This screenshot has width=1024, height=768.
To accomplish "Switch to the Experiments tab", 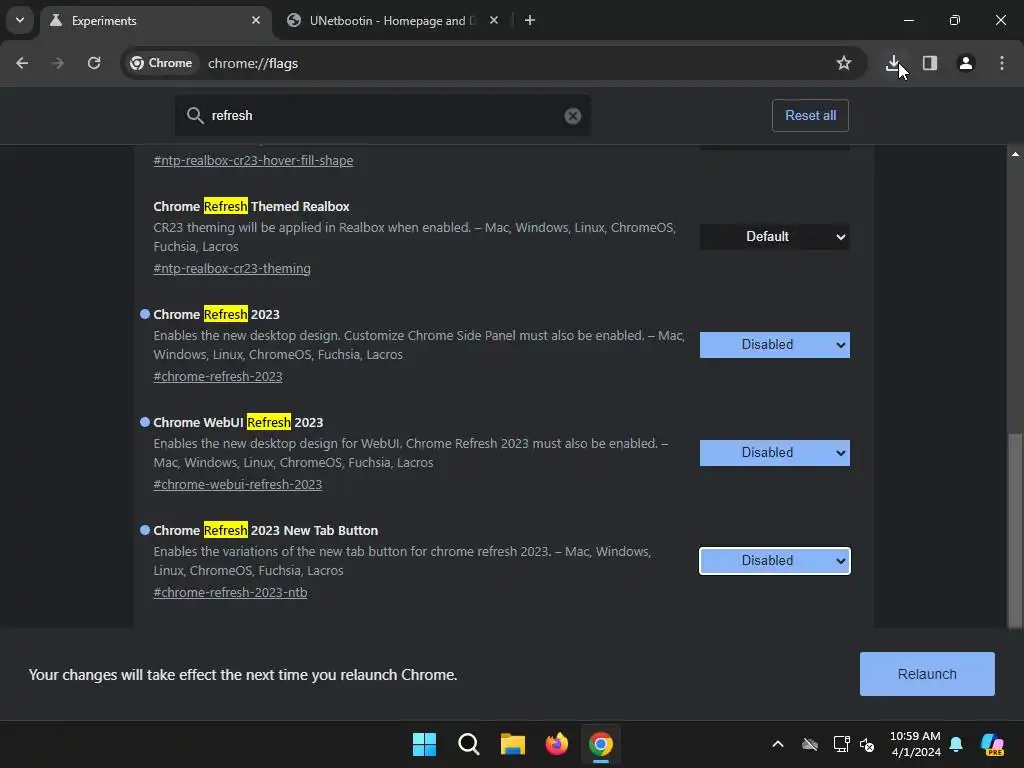I will pyautogui.click(x=157, y=21).
